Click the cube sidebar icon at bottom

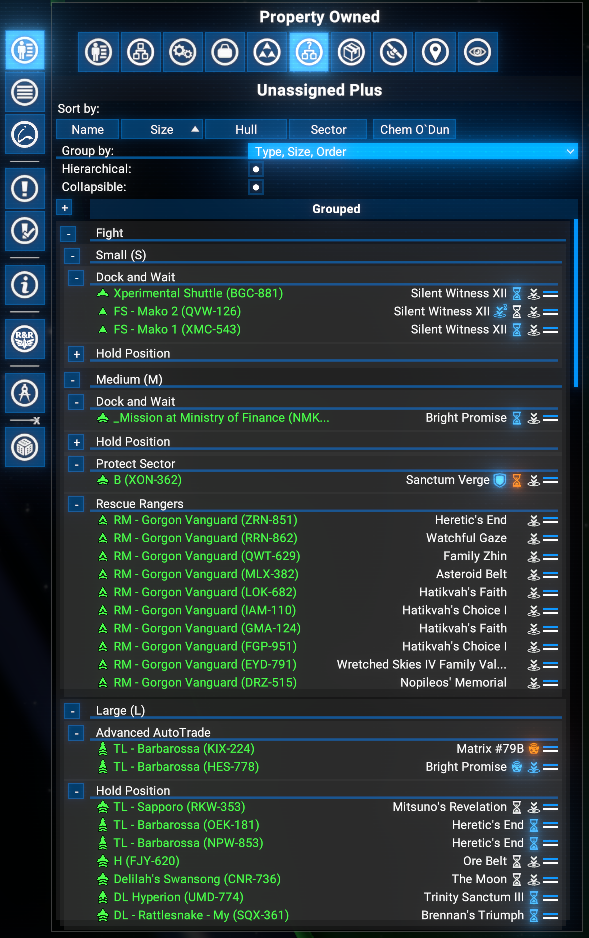click(x=25, y=447)
